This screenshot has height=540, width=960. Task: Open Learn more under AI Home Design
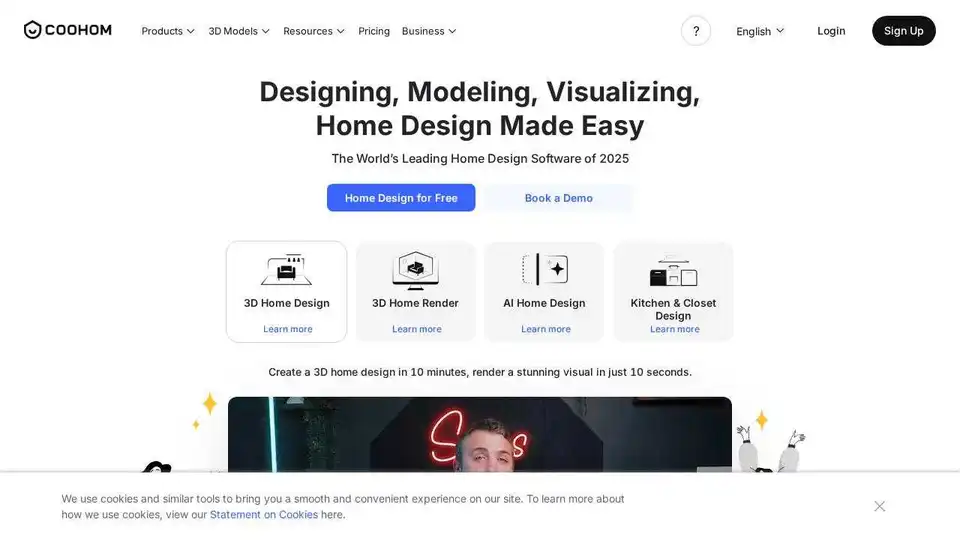(545, 329)
